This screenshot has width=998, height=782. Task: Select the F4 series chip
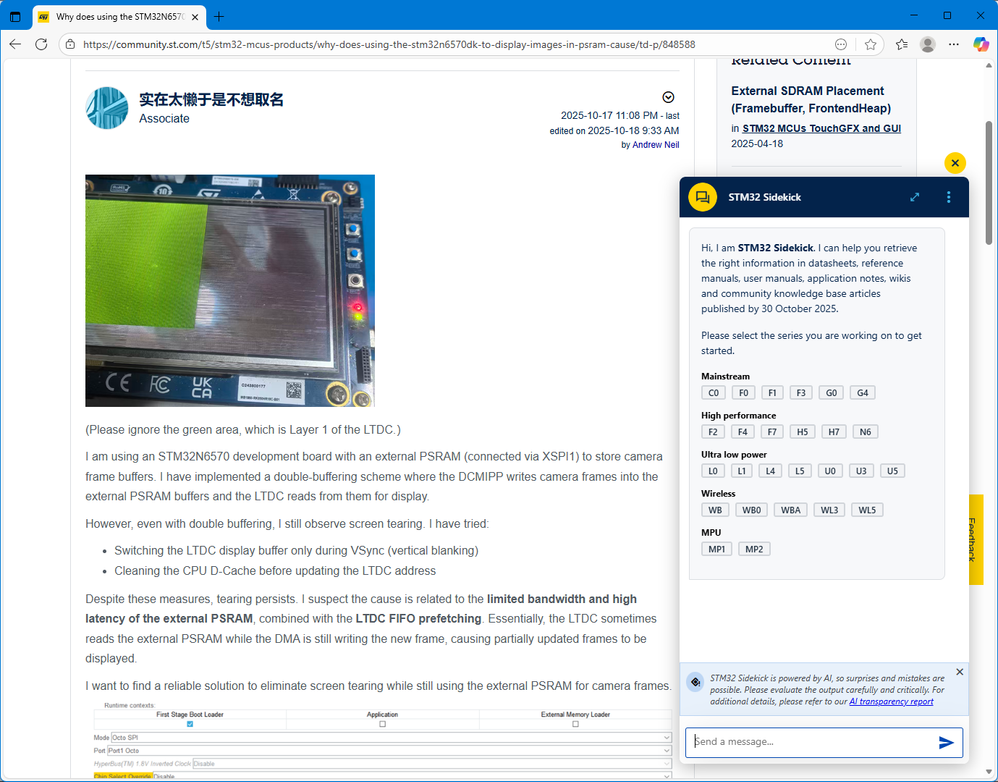[743, 432]
